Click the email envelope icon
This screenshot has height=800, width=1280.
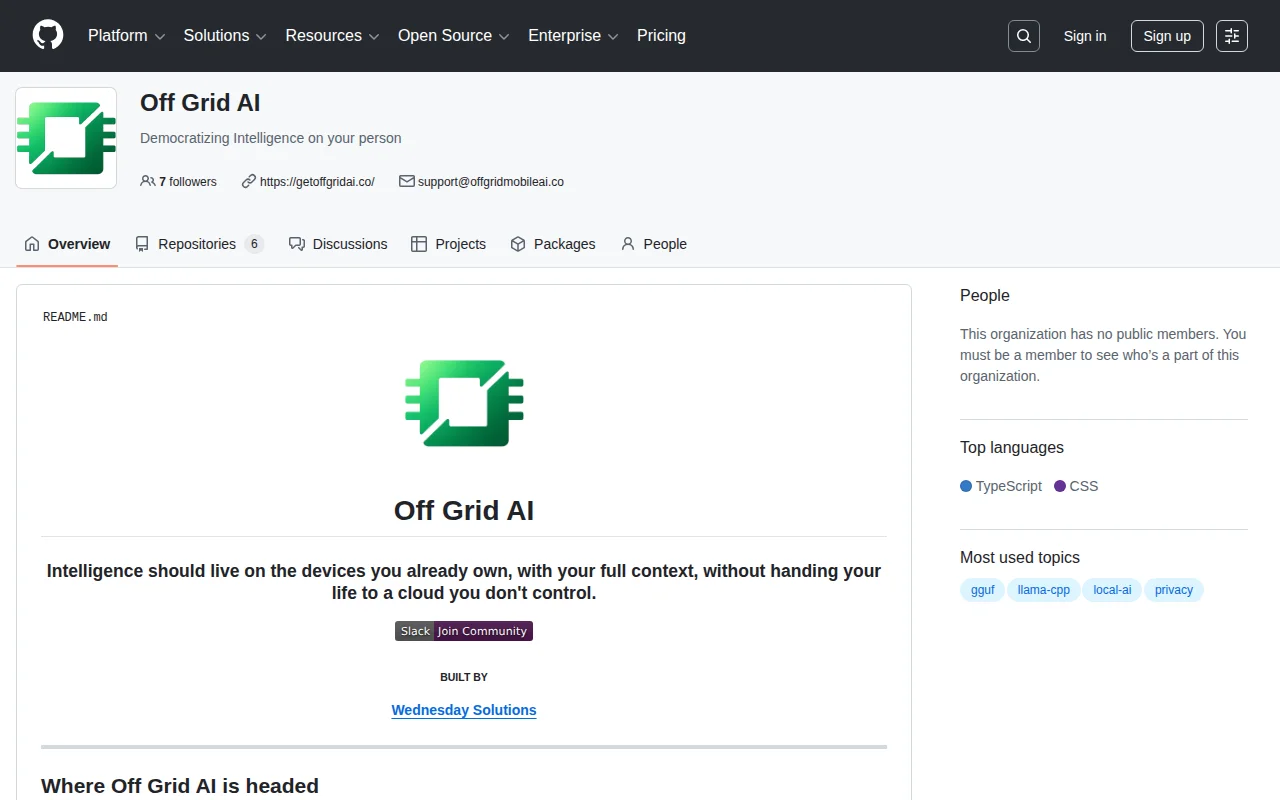tap(407, 182)
